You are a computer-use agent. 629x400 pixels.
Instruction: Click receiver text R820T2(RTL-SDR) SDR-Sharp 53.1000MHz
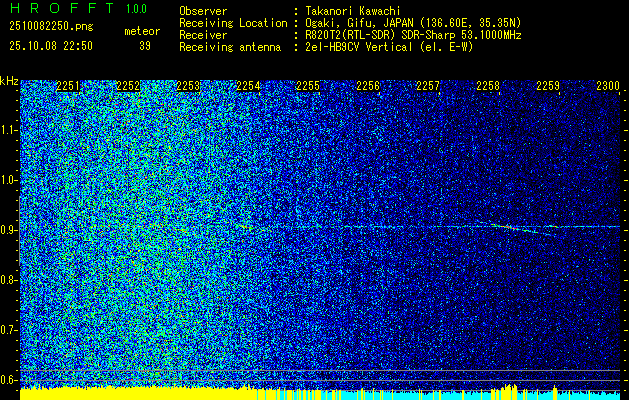pos(413,35)
